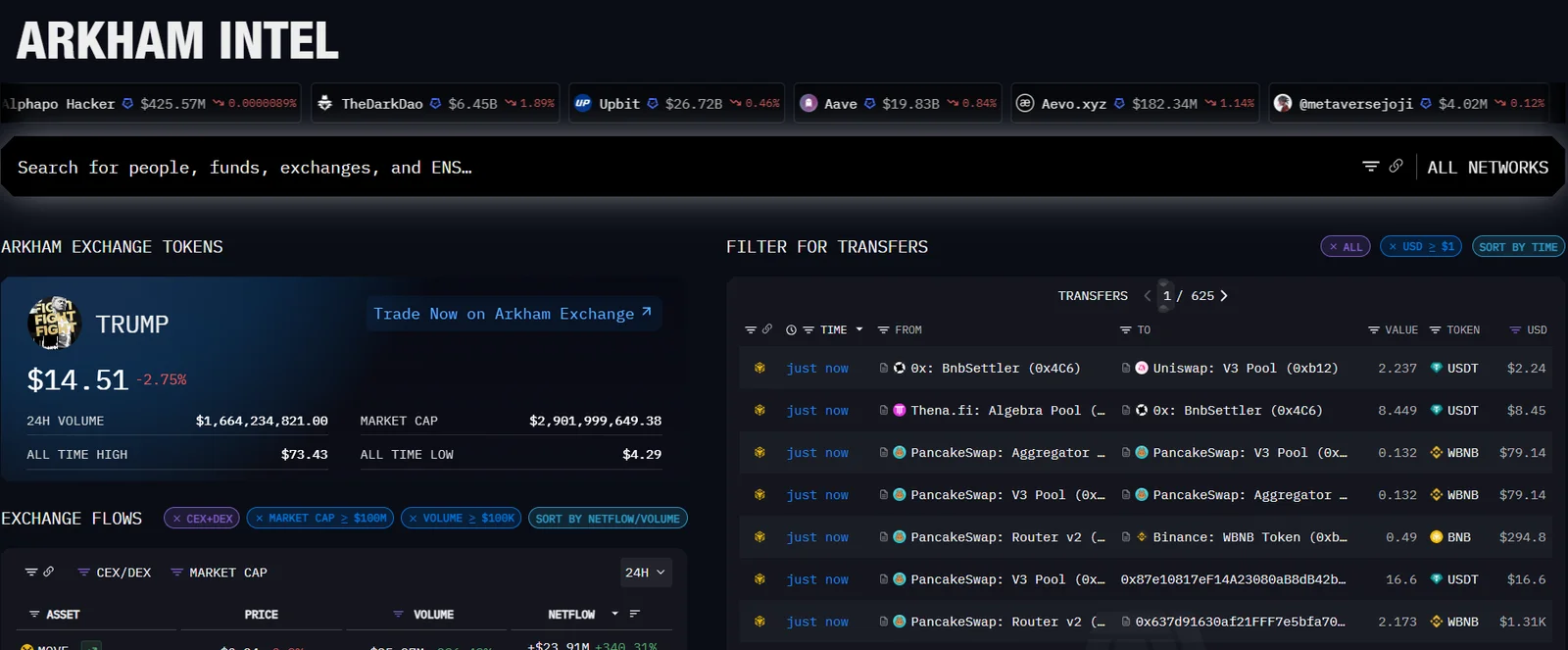Click the BNB token icon in the $294.8 row
This screenshot has height=650, width=1568.
coord(1437,537)
